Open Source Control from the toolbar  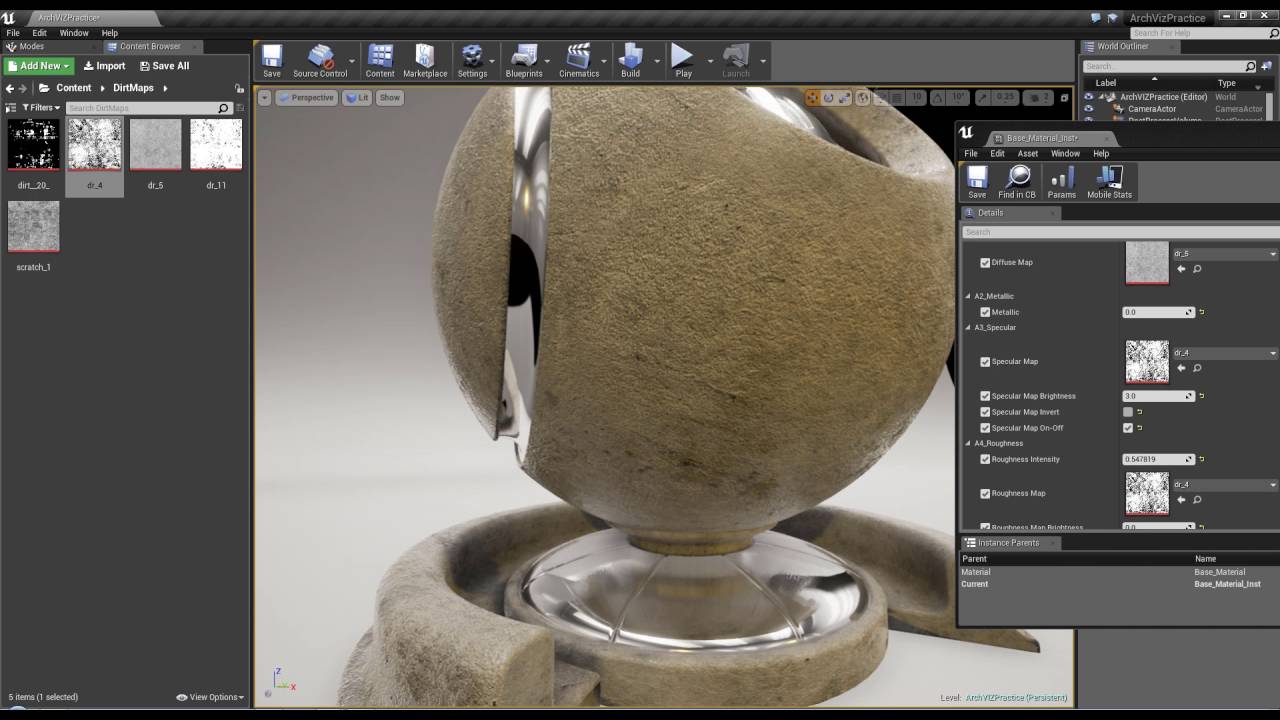click(x=320, y=61)
